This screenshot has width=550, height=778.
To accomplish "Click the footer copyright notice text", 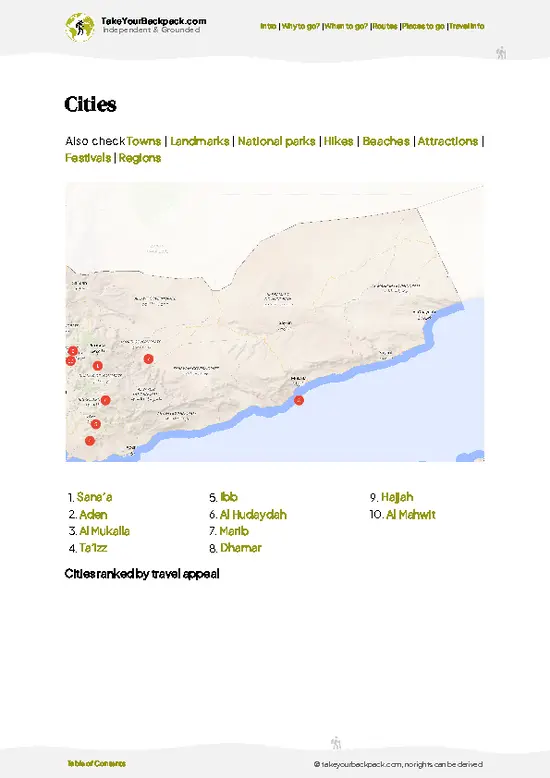I will click(x=398, y=764).
